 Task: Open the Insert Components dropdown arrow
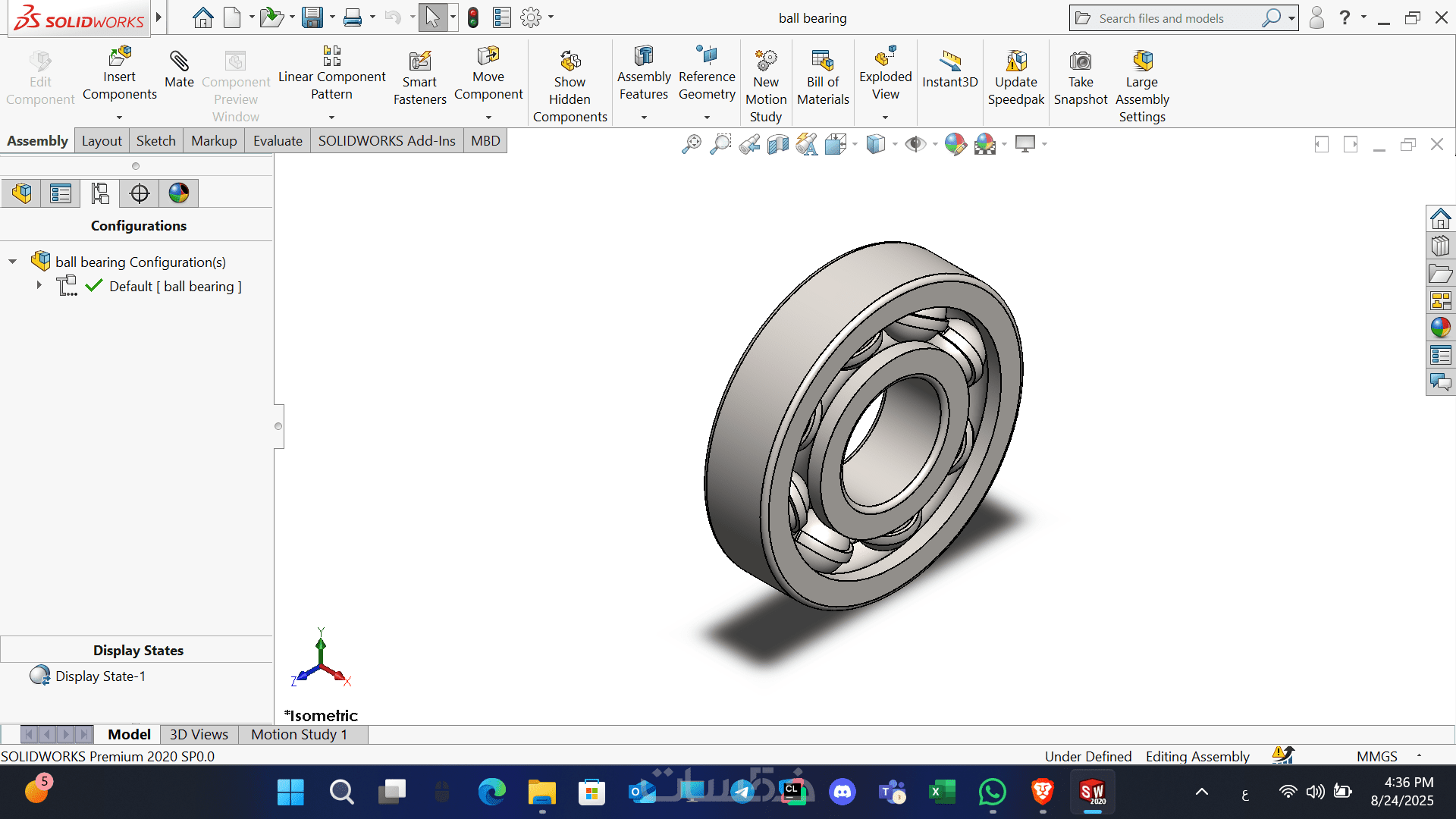point(119,118)
